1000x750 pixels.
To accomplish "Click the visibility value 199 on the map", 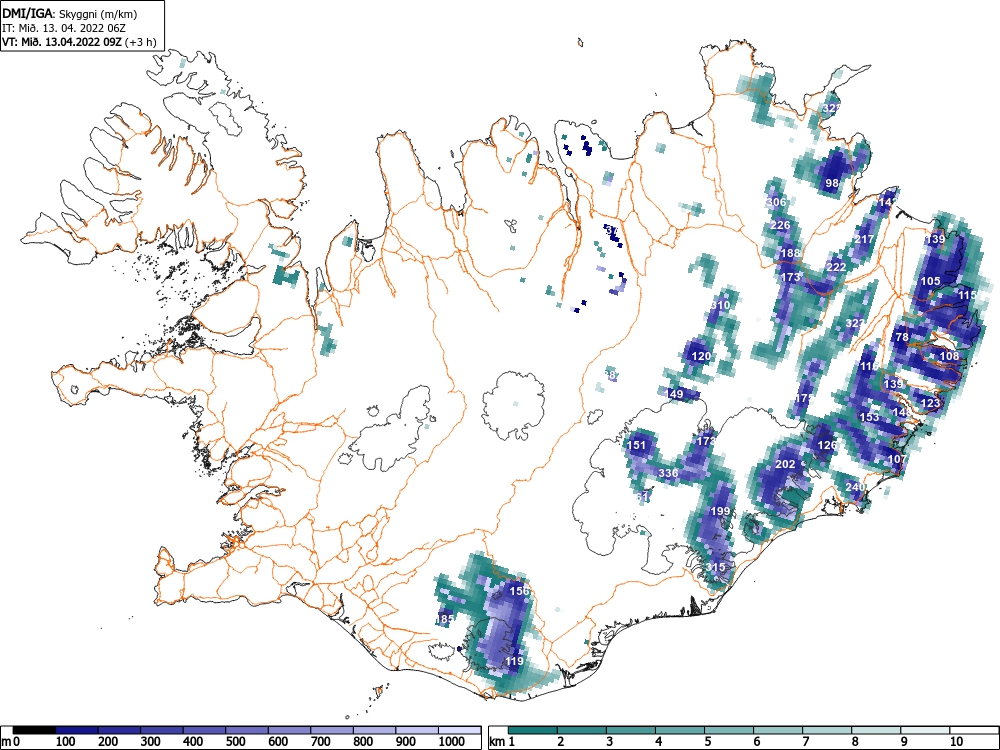I will point(719,511).
